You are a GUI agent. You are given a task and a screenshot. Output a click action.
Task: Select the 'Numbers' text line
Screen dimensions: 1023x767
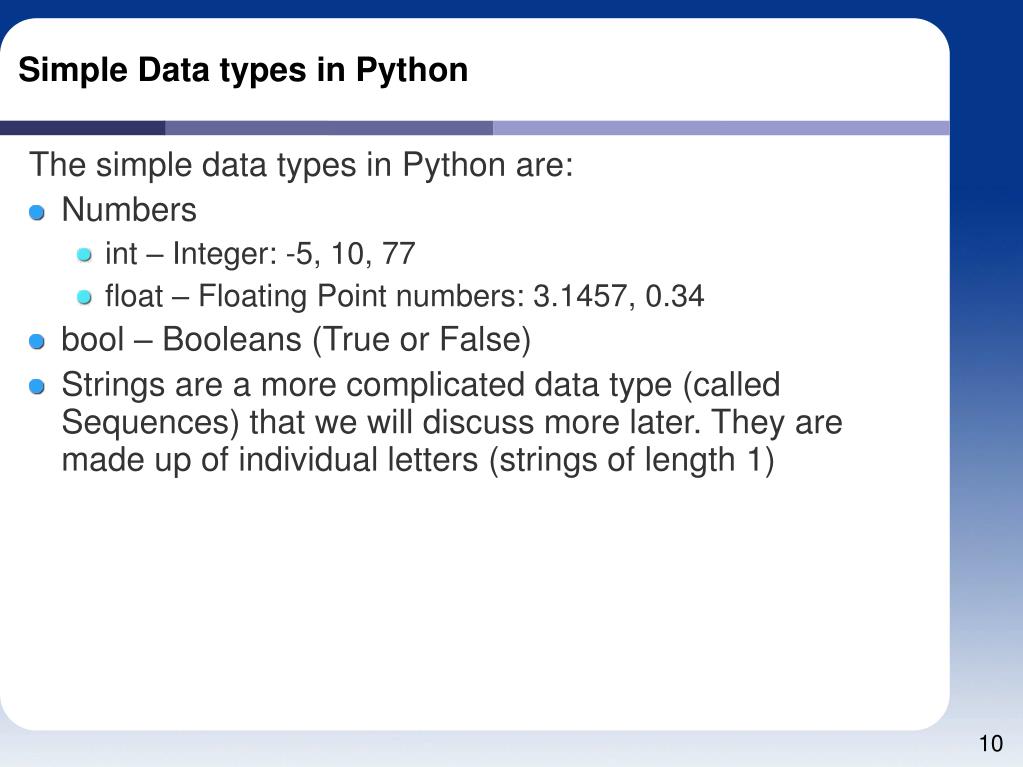coord(129,210)
